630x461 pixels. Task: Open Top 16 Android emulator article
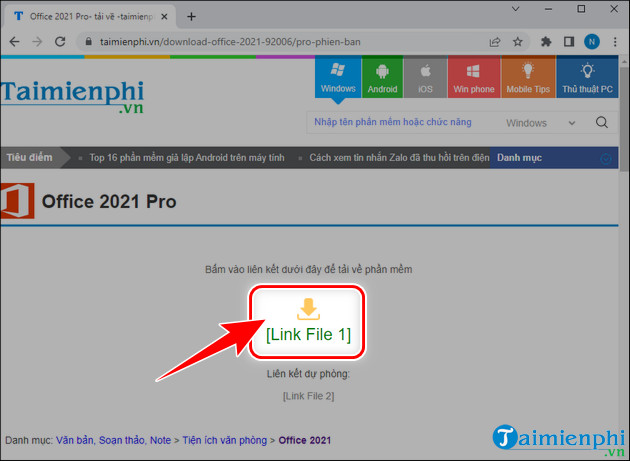186,158
